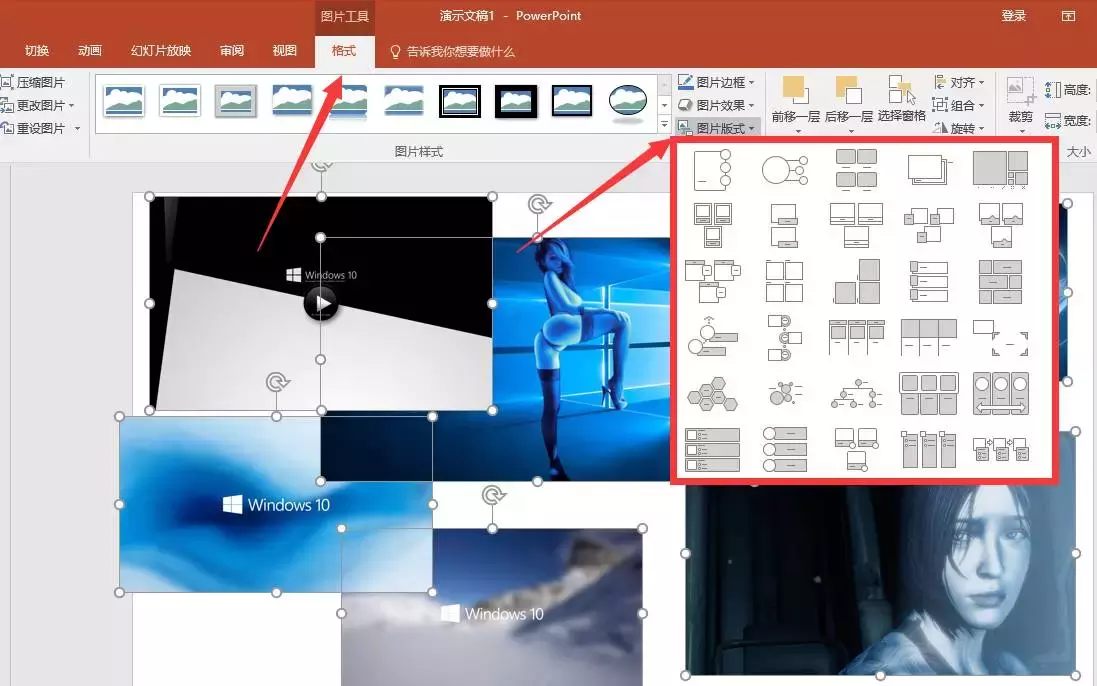Choose the last layout in gallery bottom row

(1000, 449)
